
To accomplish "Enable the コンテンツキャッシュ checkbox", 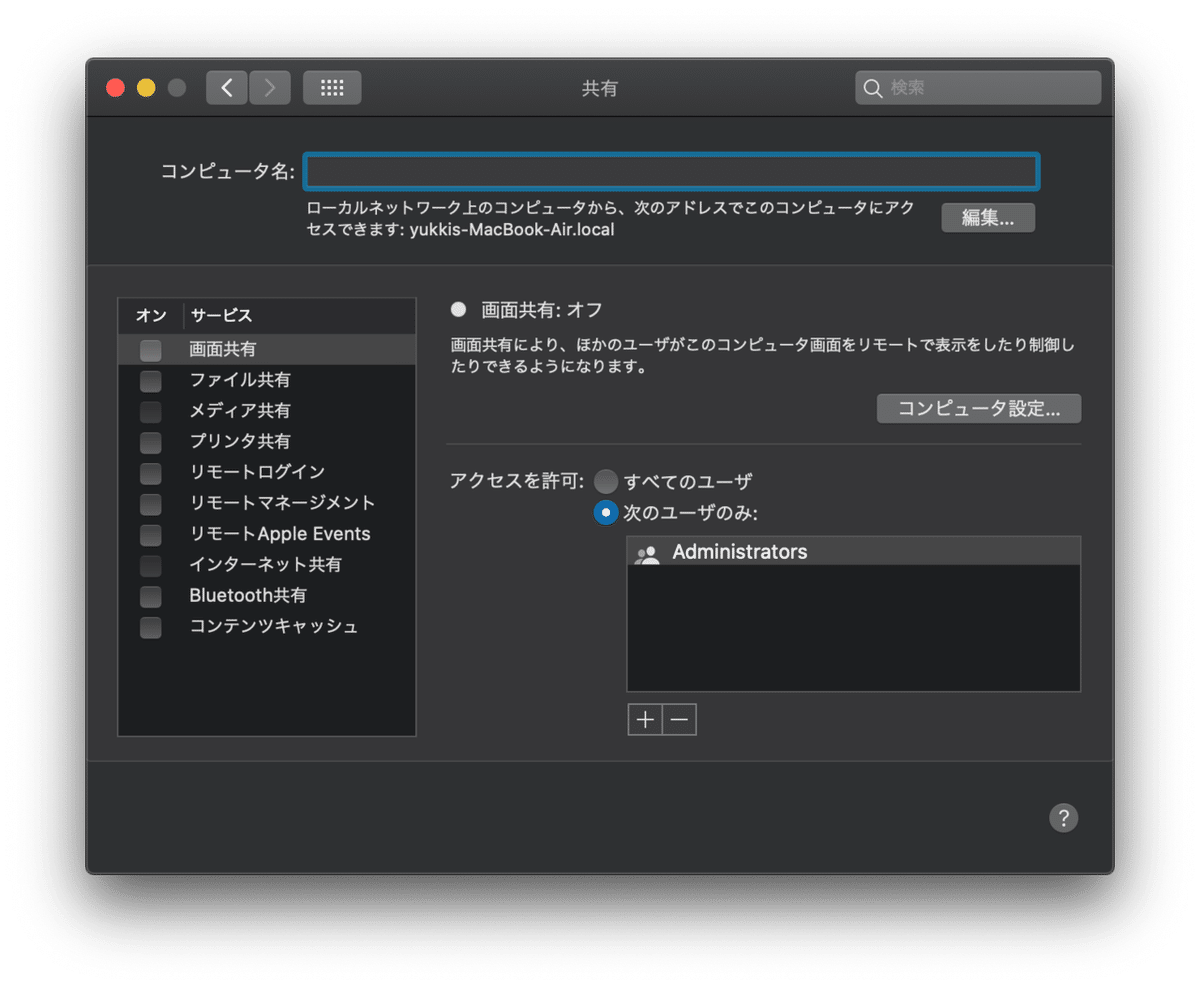I will tap(151, 628).
